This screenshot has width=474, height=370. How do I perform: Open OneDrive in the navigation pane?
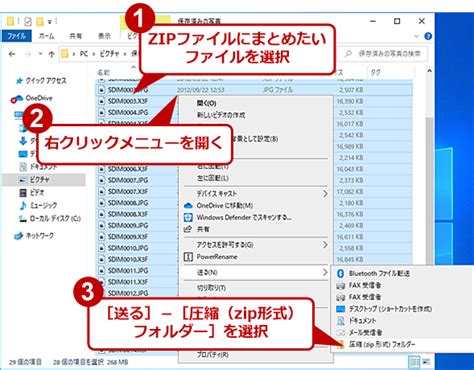point(39,98)
